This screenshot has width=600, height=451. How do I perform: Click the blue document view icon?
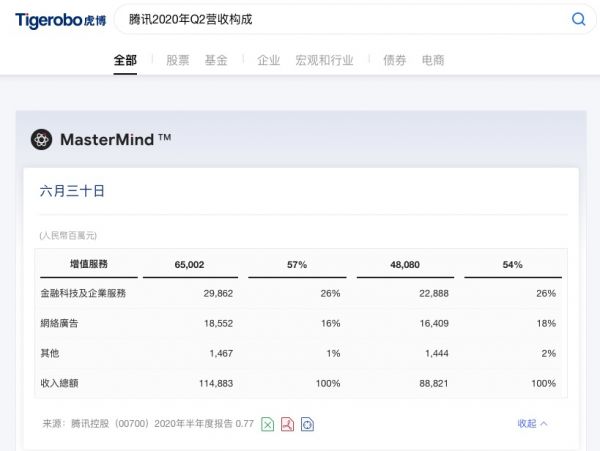point(307,424)
